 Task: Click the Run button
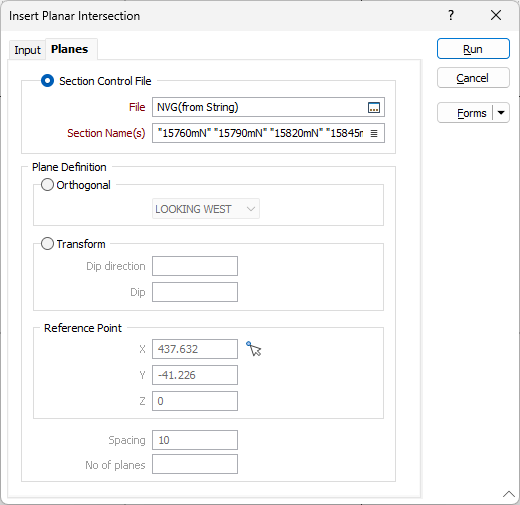(473, 49)
